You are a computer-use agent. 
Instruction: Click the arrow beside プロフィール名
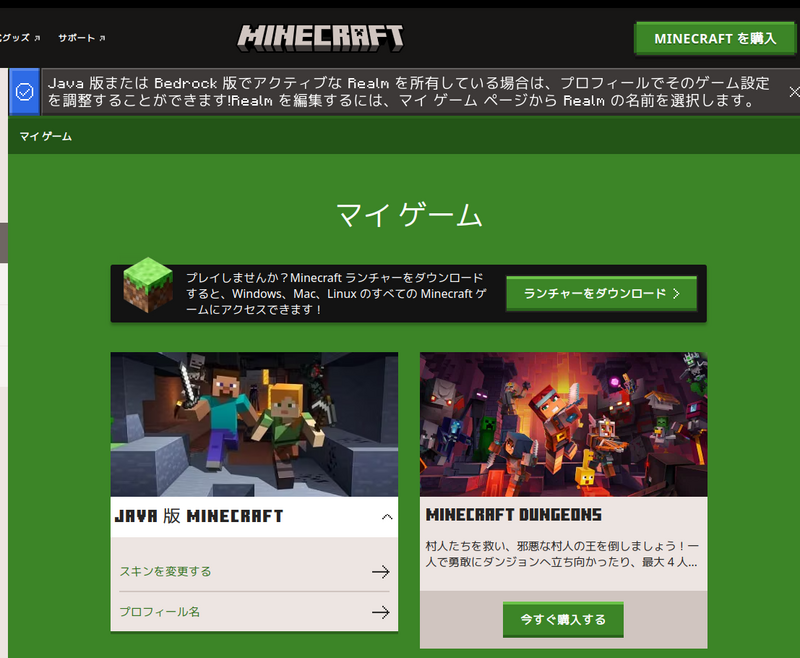click(x=381, y=612)
